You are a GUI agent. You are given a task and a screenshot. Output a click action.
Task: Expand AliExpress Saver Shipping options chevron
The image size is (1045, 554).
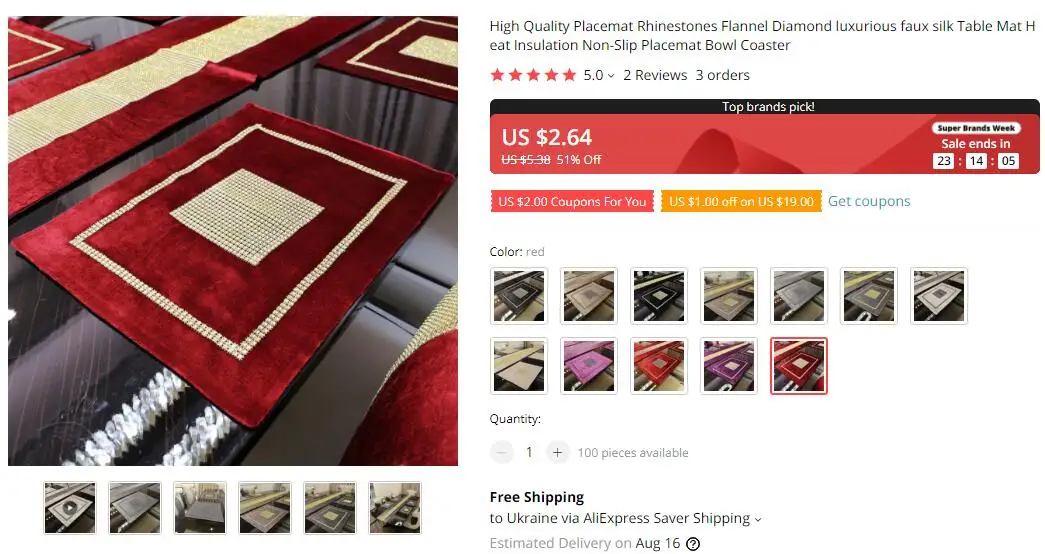(x=758, y=519)
